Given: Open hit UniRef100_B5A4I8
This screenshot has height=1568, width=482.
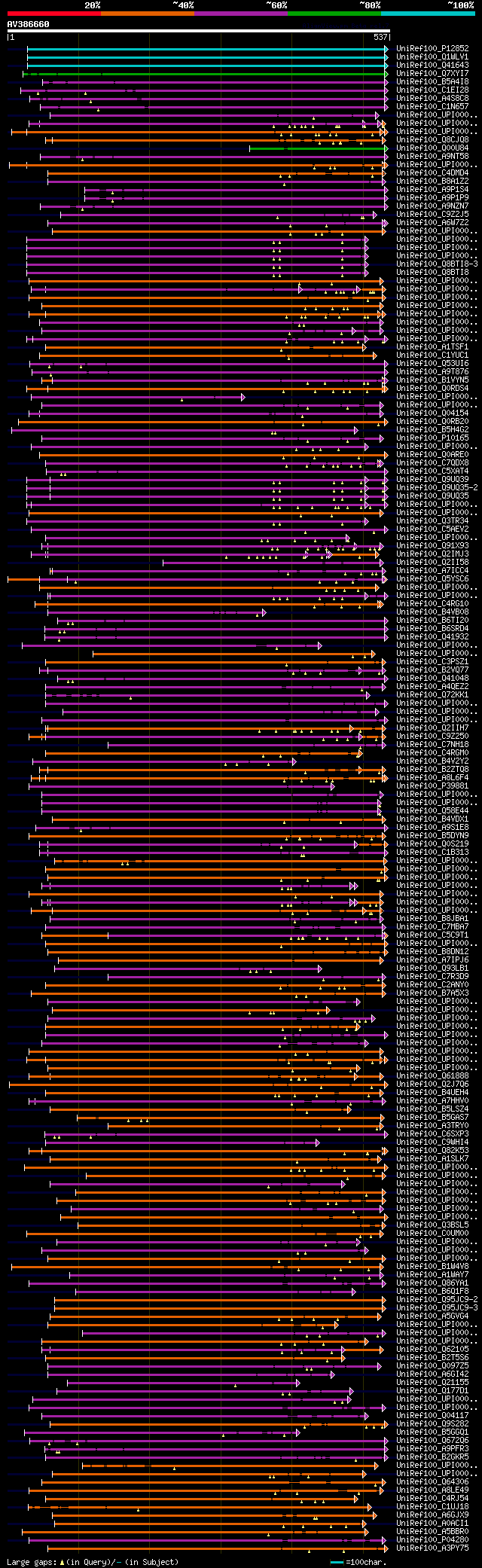Looking at the screenshot, I should point(432,81).
